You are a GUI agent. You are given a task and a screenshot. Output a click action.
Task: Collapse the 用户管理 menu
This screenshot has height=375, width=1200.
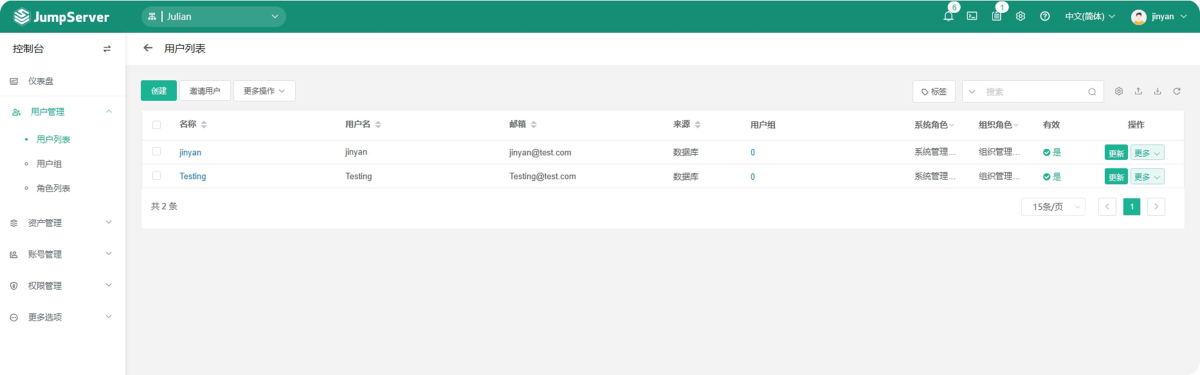point(62,112)
